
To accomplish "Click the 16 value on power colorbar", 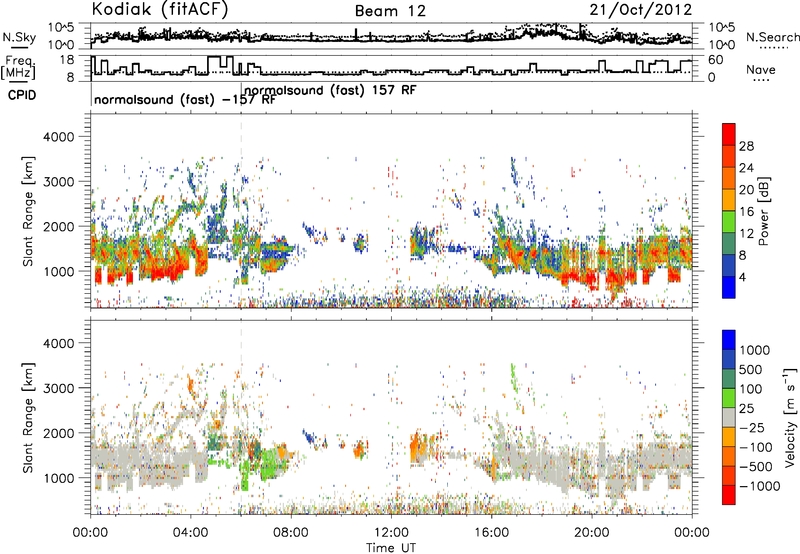I will (x=746, y=211).
